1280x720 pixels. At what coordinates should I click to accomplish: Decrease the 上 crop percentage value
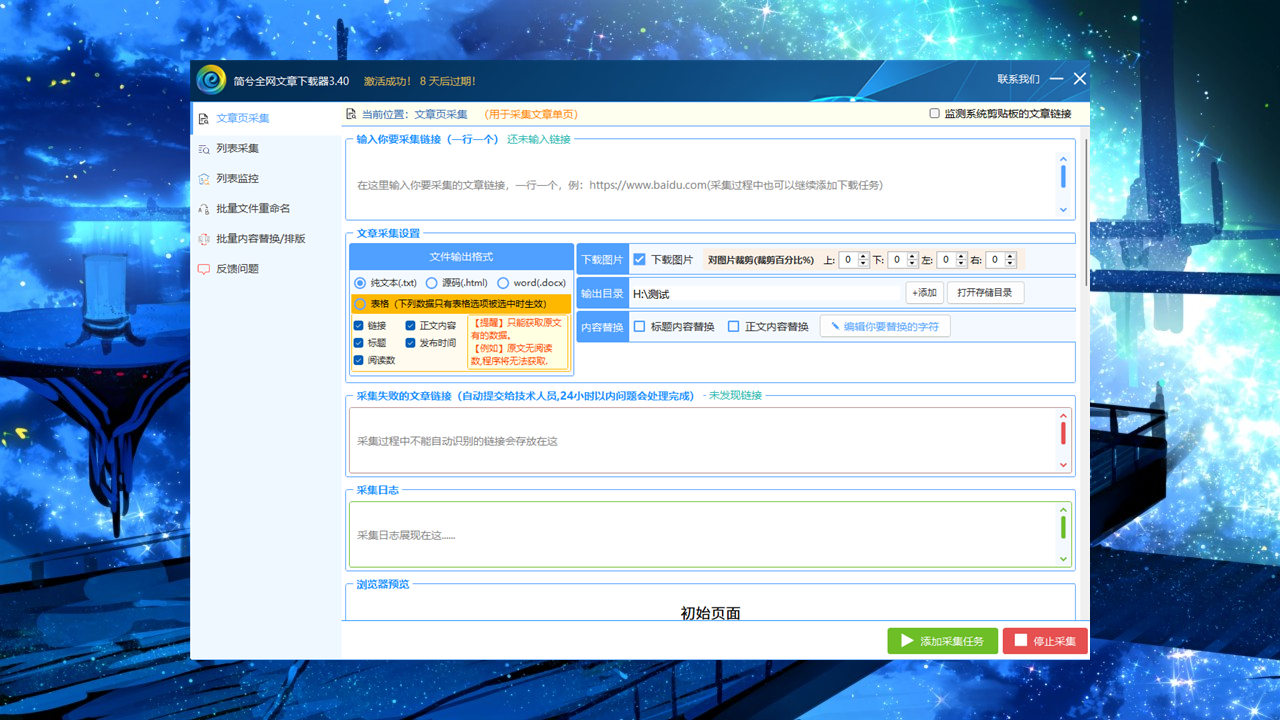pos(864,263)
